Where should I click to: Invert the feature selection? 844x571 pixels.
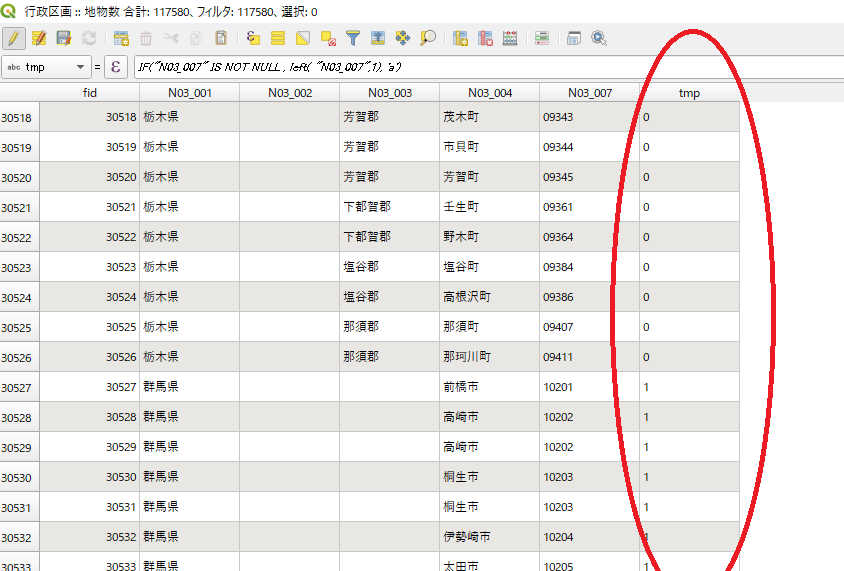pyautogui.click(x=303, y=38)
